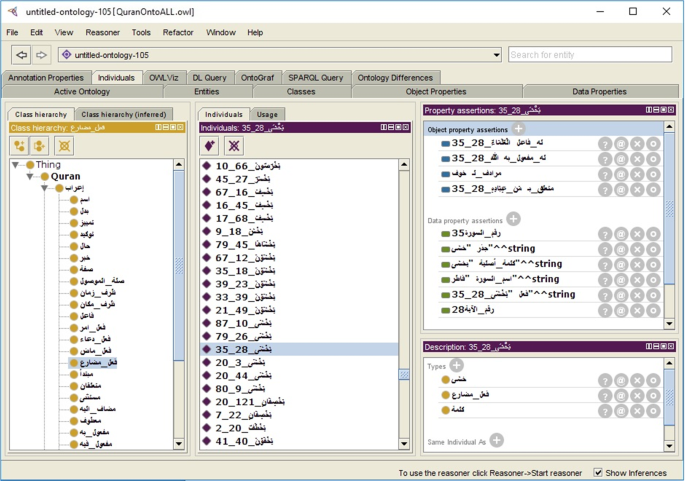Open the OWLViz tab
The height and width of the screenshot is (481, 685).
[x=164, y=78]
